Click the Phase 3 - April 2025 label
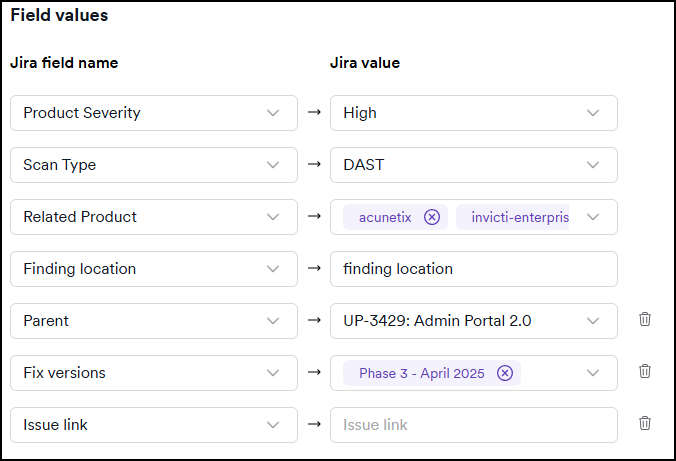The image size is (676, 461). (x=422, y=373)
